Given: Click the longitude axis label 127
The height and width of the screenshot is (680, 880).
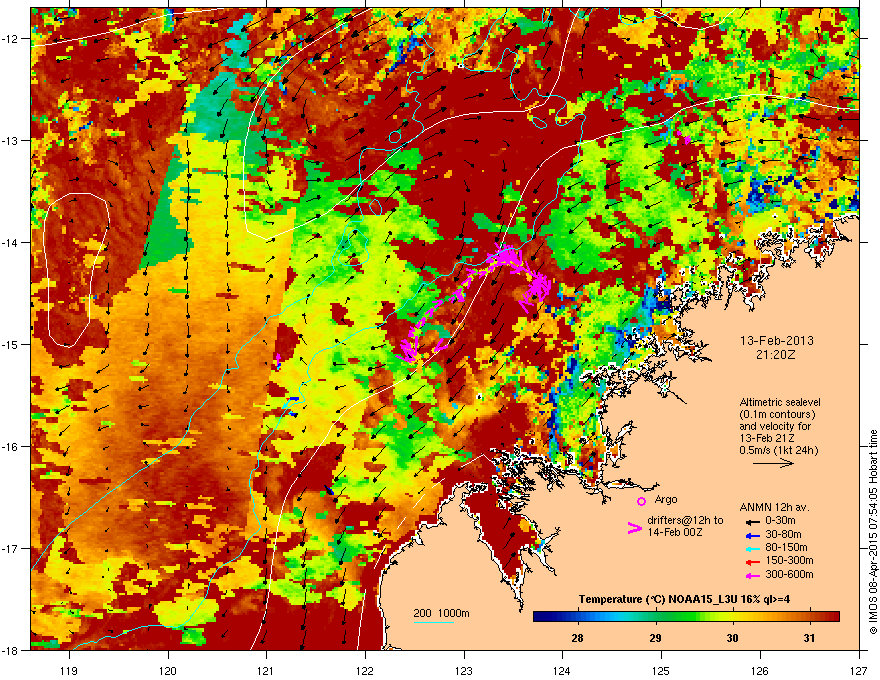Looking at the screenshot, I should [x=859, y=670].
